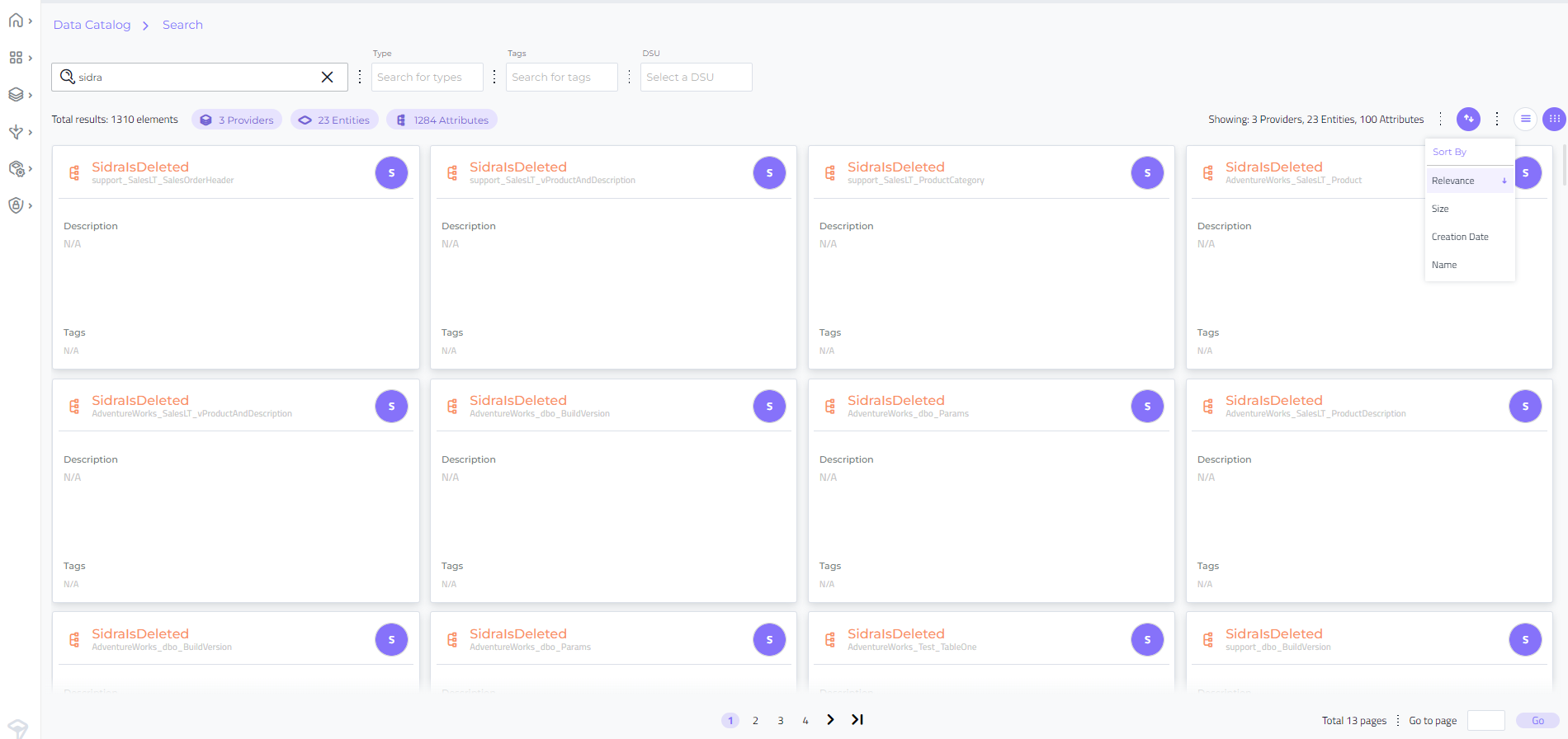Open the Data Catalog layers sidebar icon
This screenshot has height=739, width=1568.
pyautogui.click(x=16, y=95)
